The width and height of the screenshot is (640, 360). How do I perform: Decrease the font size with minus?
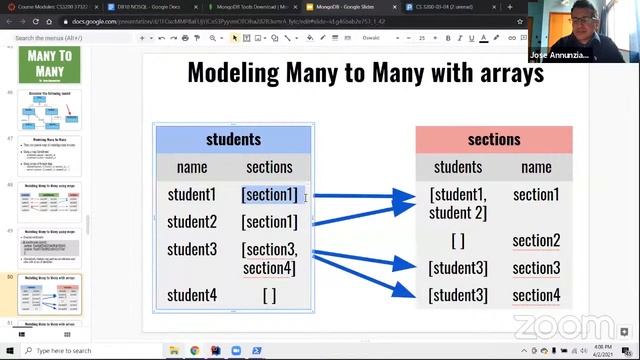(x=409, y=38)
